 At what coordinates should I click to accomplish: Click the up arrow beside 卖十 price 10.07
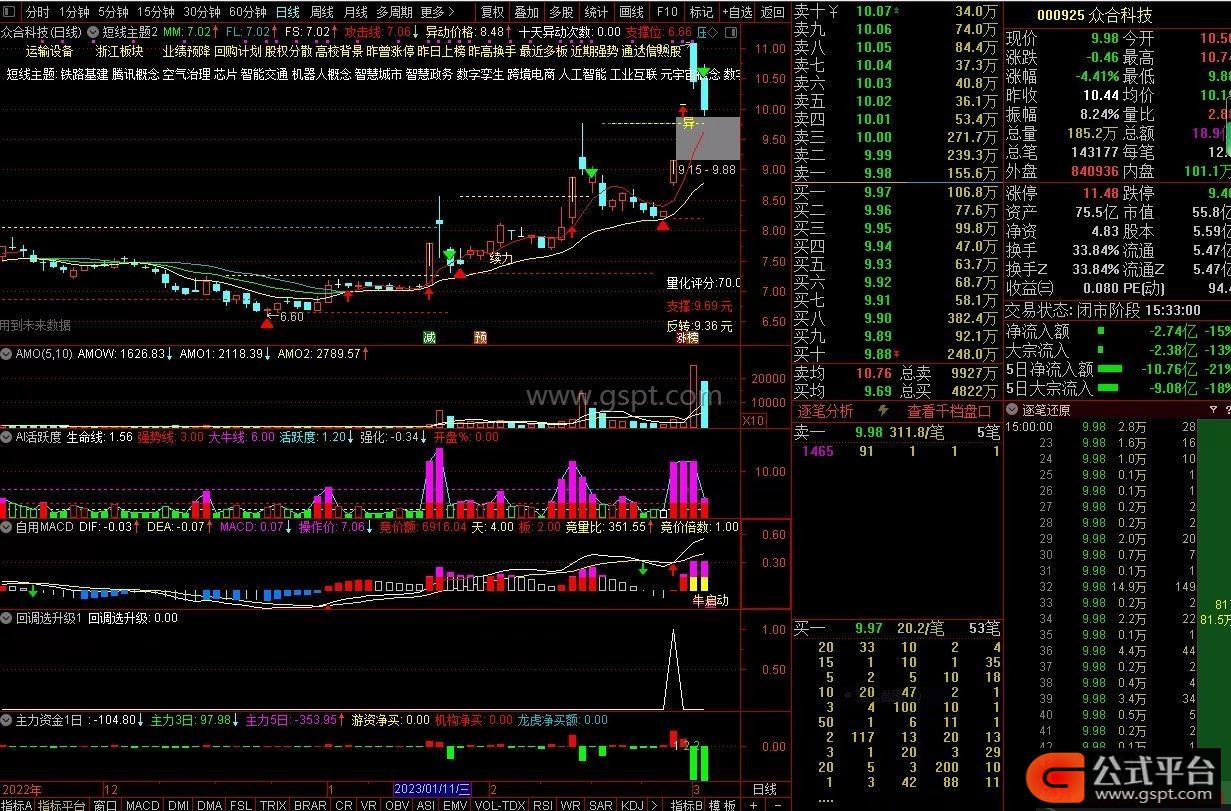coord(896,11)
